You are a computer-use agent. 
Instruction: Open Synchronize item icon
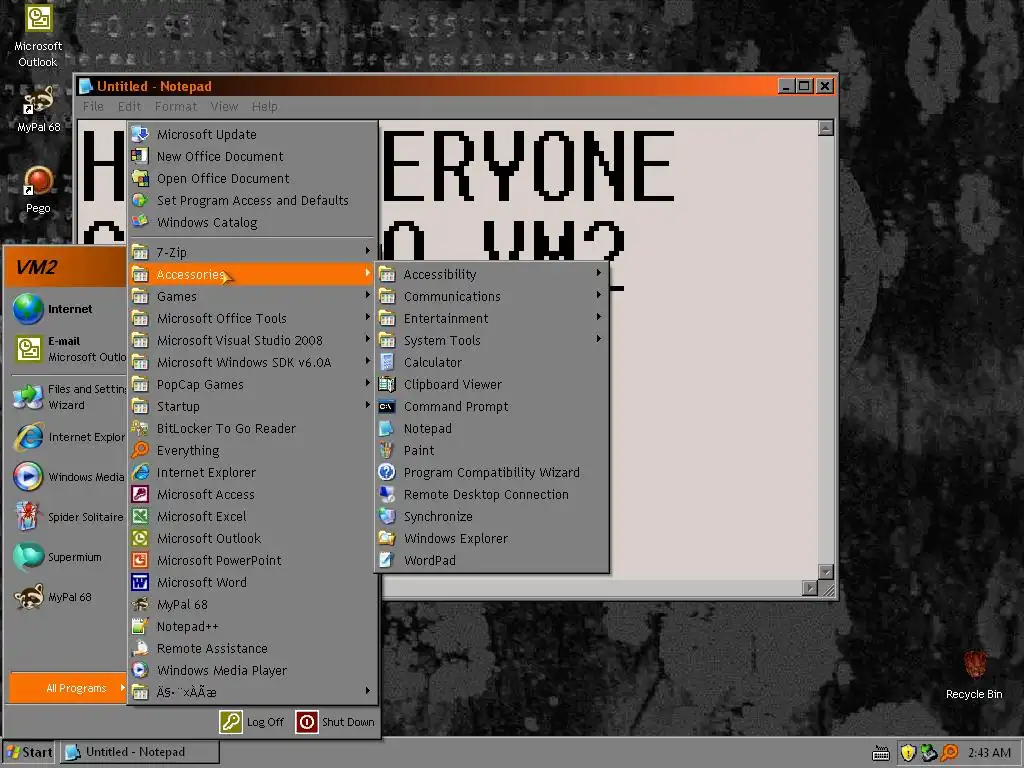[387, 517]
